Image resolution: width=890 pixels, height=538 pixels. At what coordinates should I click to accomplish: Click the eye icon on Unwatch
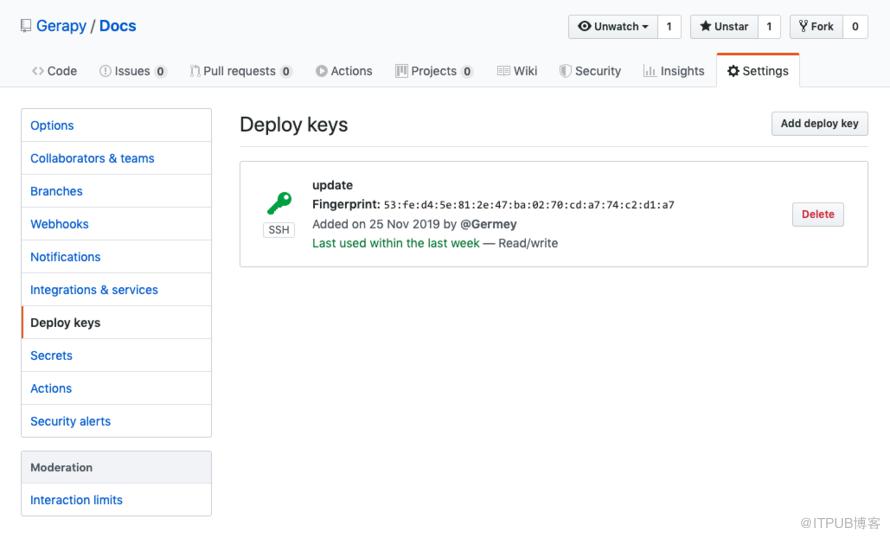[585, 26]
